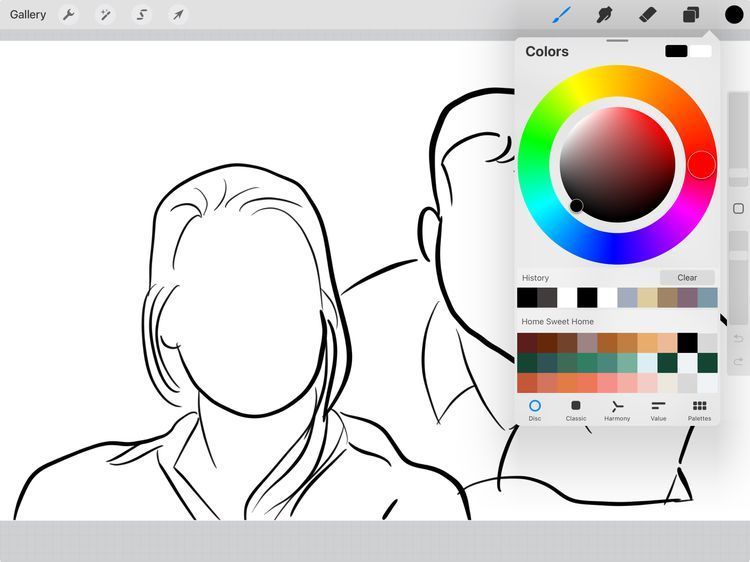Activate the Transform arrow tool
Screen dimensions: 750x562
(177, 15)
